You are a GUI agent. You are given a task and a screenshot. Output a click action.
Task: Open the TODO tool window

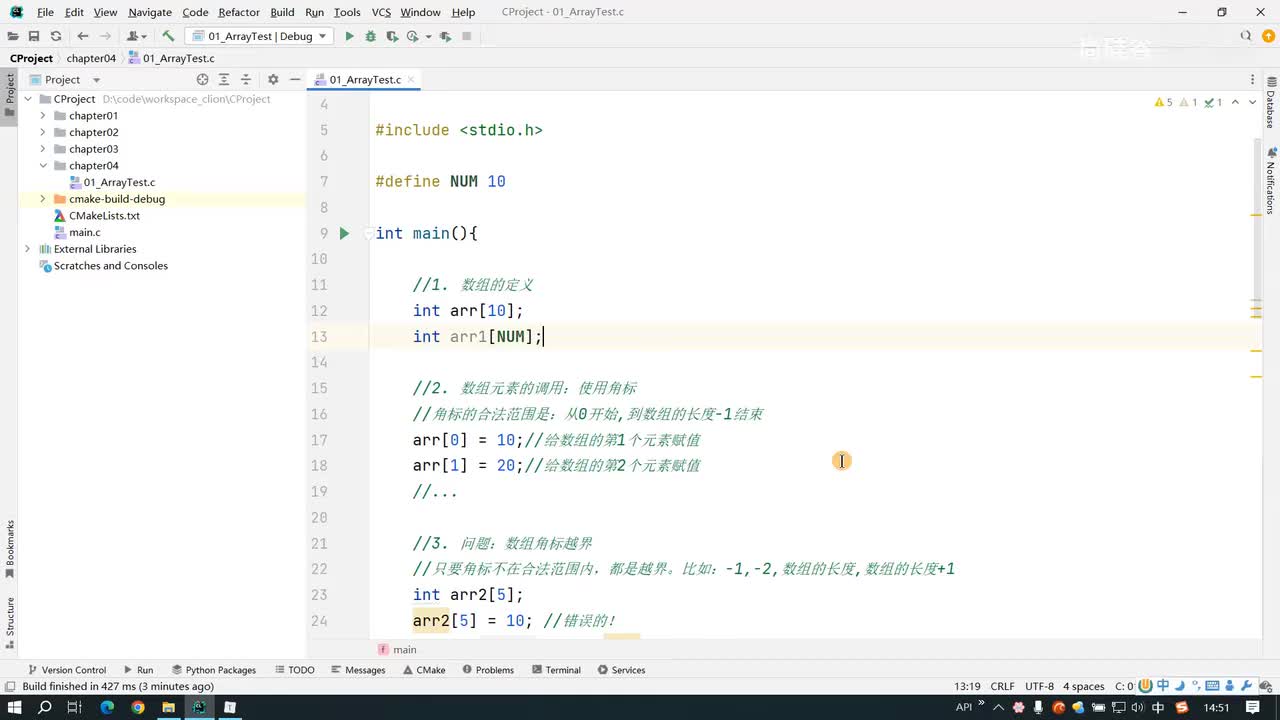coord(294,670)
